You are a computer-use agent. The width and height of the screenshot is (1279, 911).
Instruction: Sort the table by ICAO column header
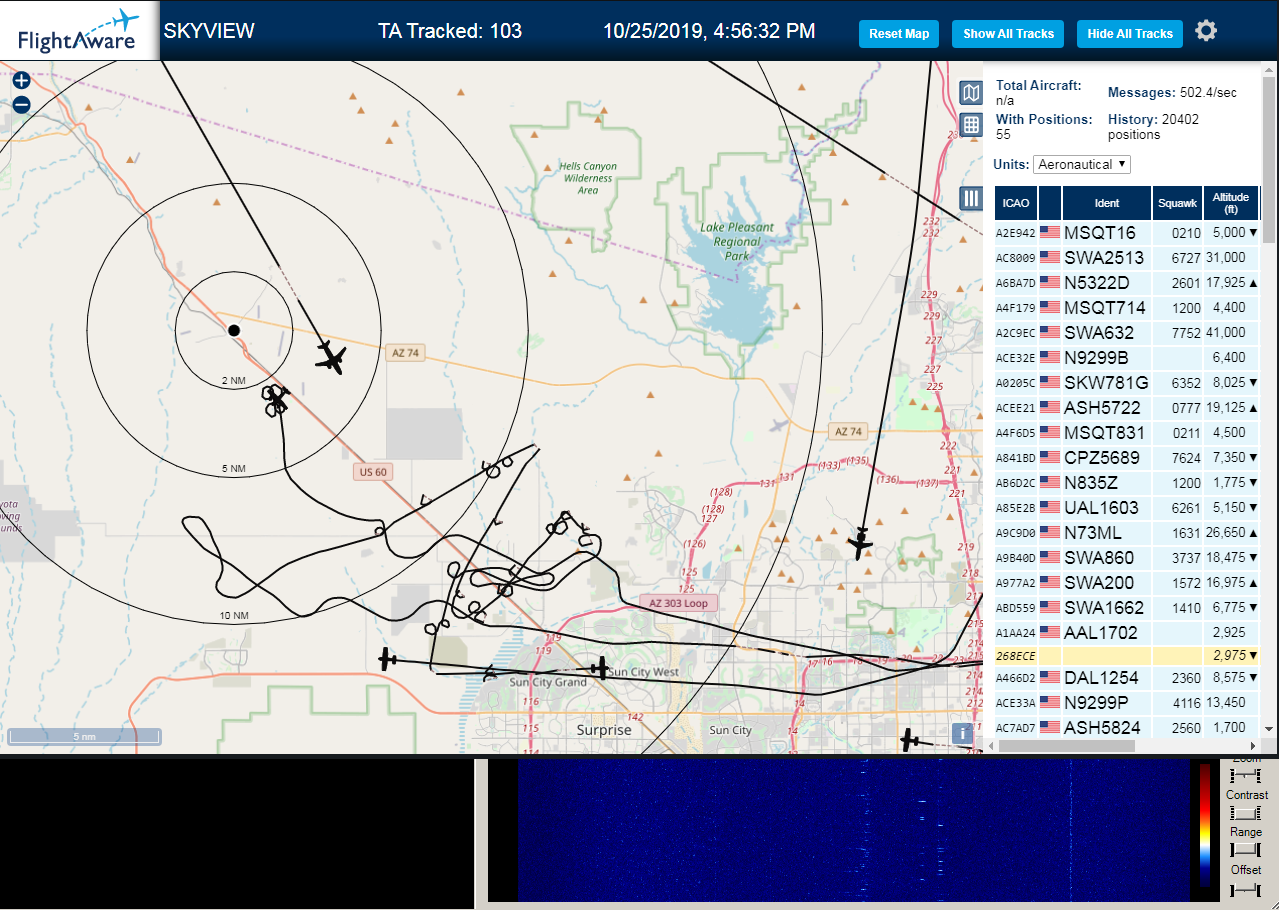(x=1016, y=203)
